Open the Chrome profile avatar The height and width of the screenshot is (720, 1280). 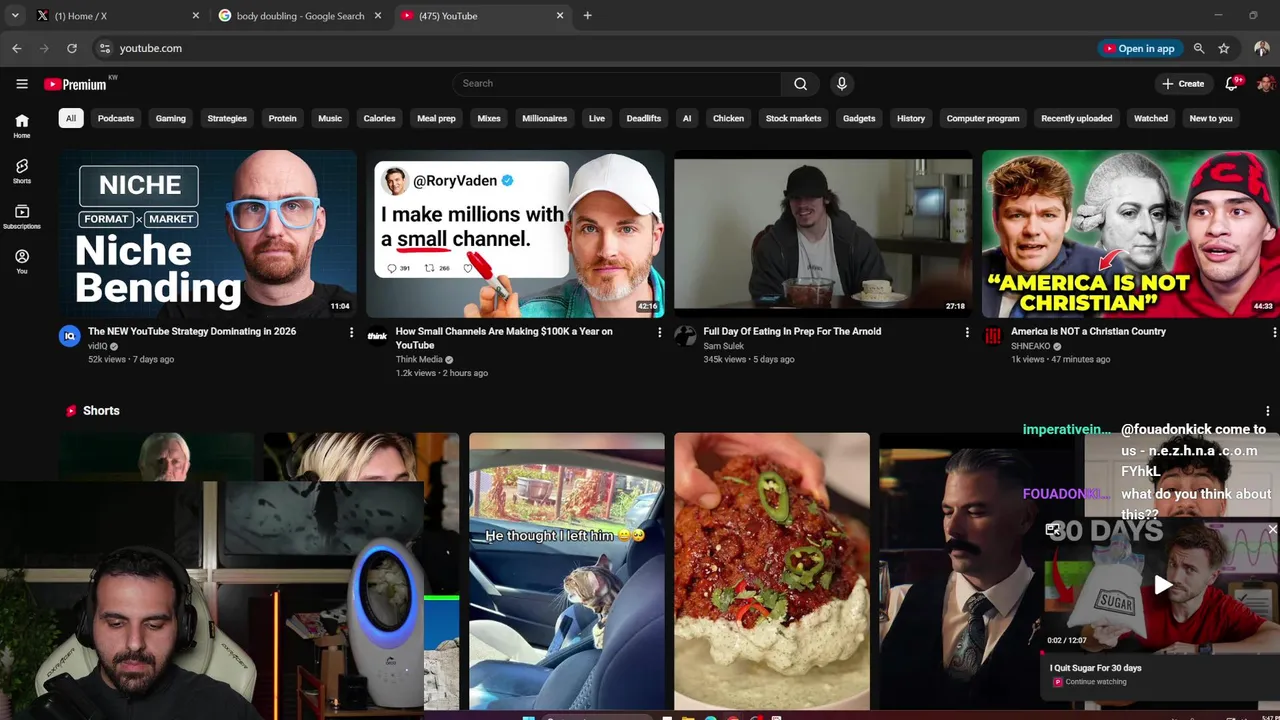(x=1261, y=48)
